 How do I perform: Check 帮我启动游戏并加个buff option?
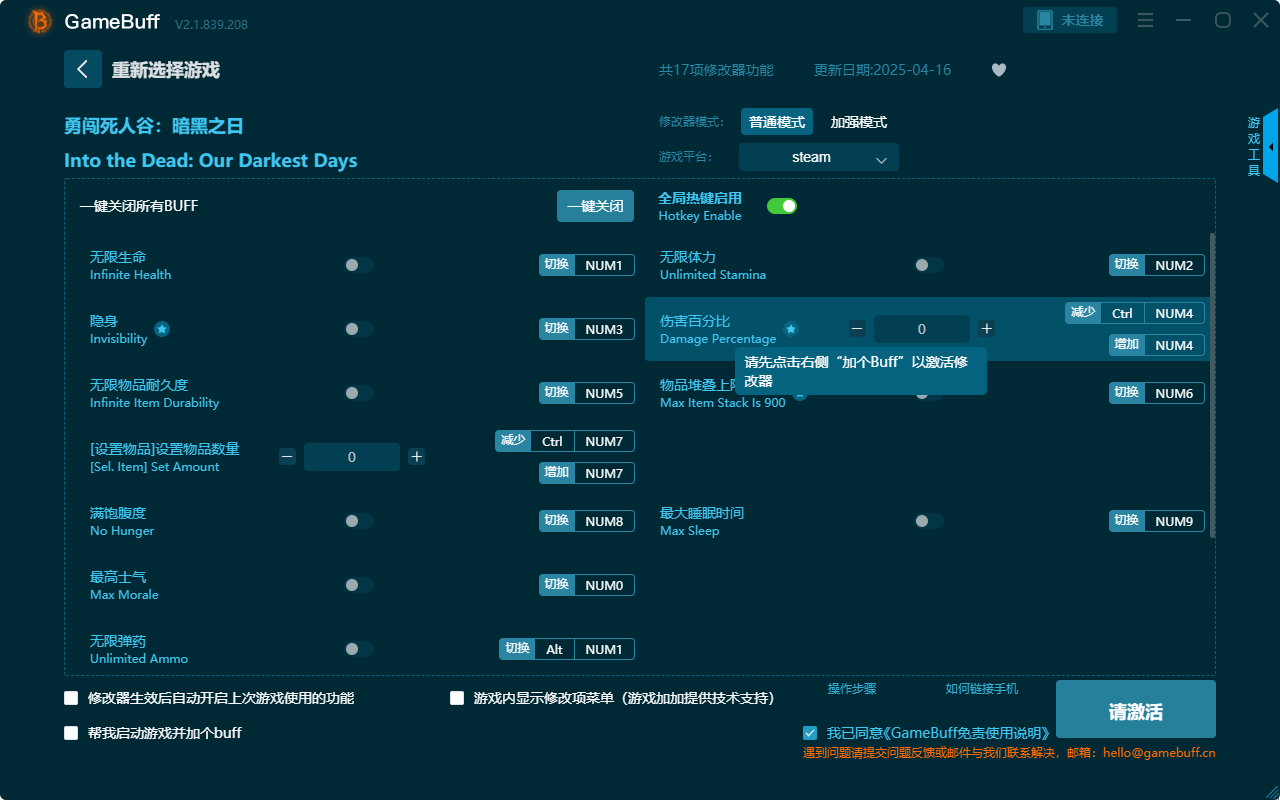pyautogui.click(x=71, y=733)
